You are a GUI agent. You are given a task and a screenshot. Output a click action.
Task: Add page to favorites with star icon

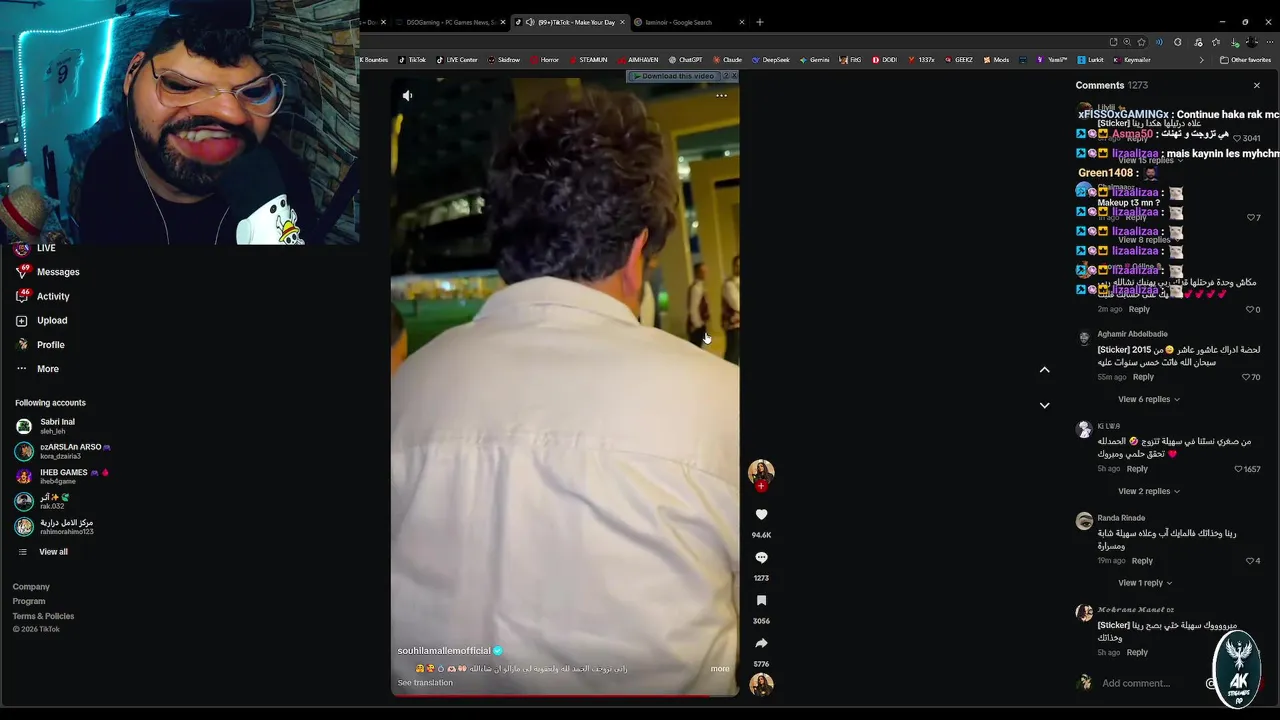(1141, 42)
